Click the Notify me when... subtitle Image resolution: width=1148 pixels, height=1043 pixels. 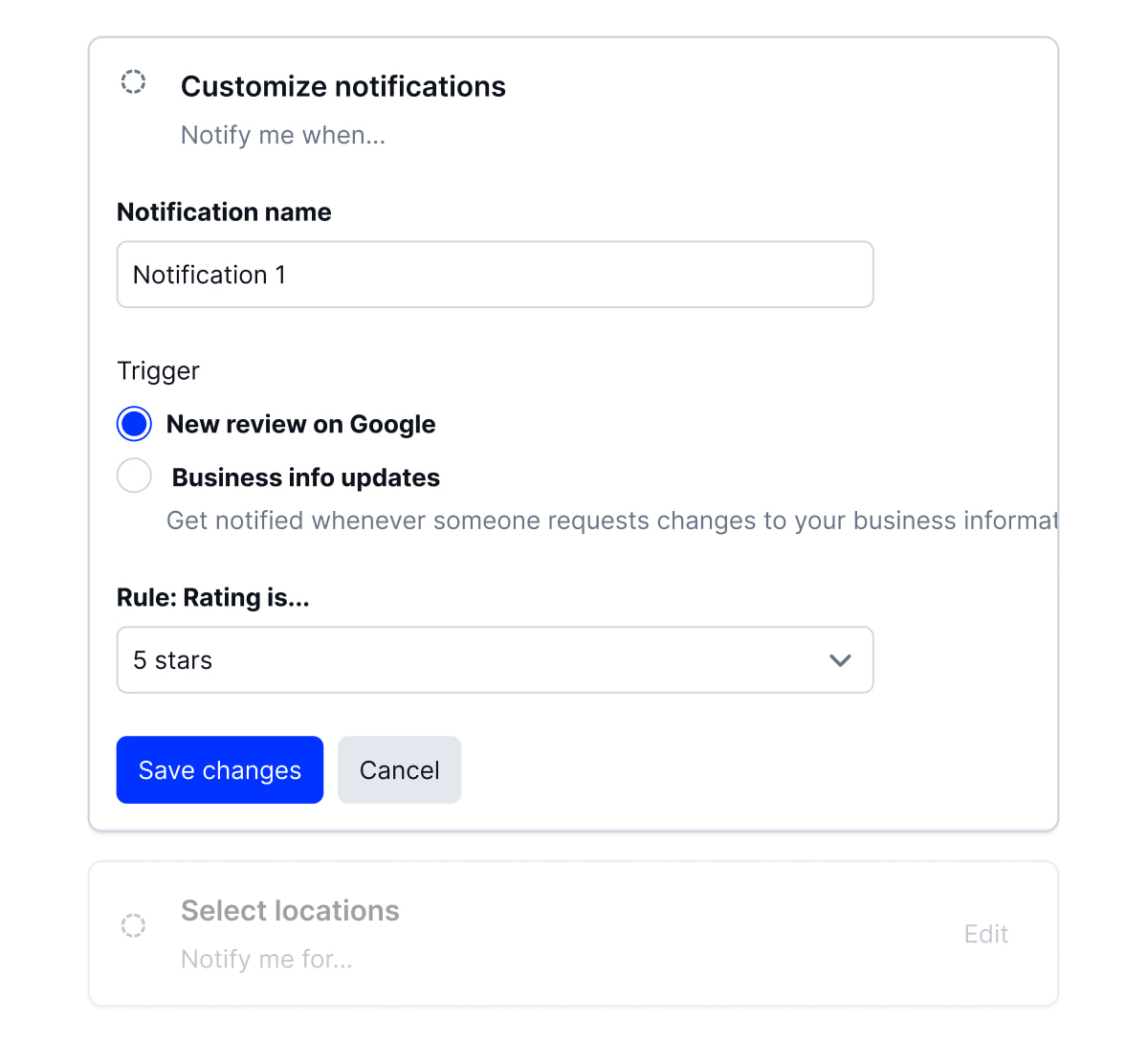(x=283, y=135)
